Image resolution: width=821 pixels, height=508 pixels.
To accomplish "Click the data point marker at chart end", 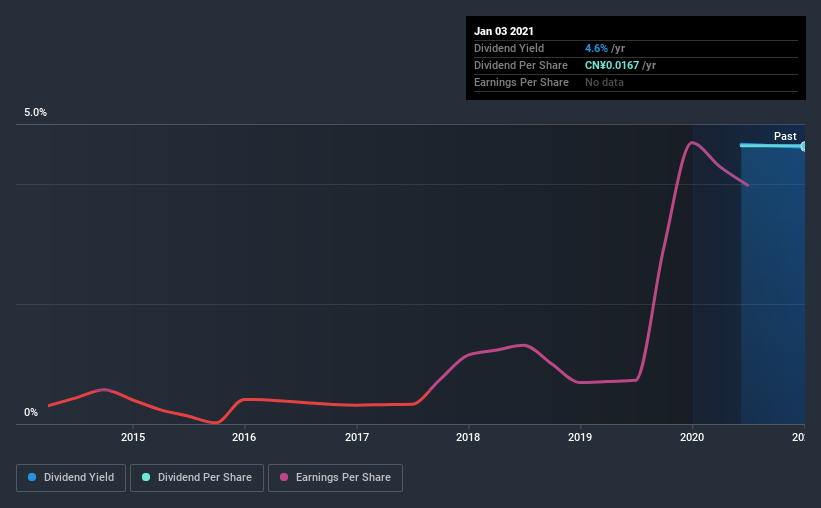I will tap(803, 146).
